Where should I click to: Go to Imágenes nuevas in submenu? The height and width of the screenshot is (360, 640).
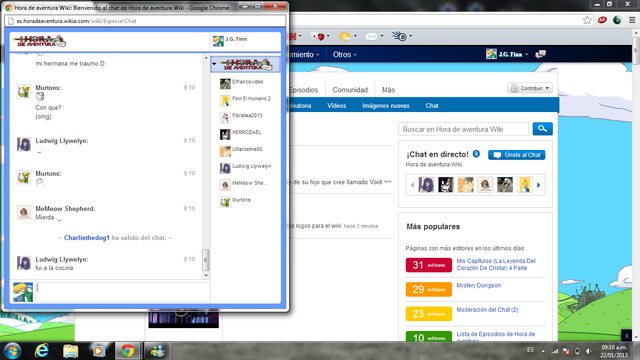(385, 106)
